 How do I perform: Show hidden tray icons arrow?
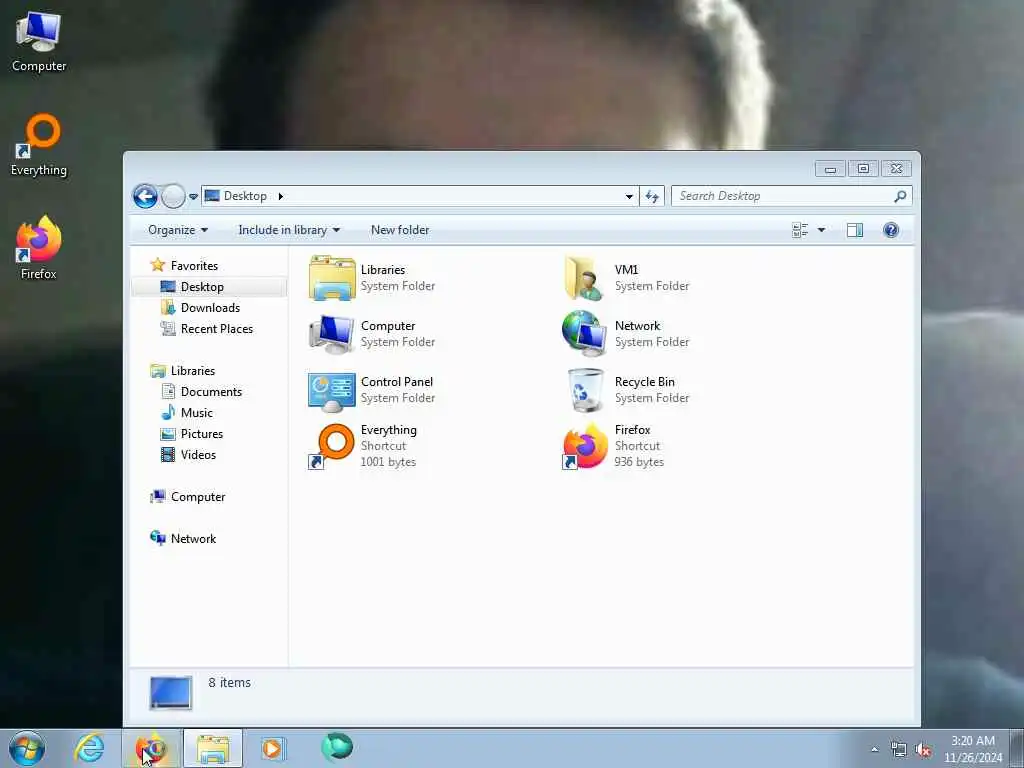(874, 750)
